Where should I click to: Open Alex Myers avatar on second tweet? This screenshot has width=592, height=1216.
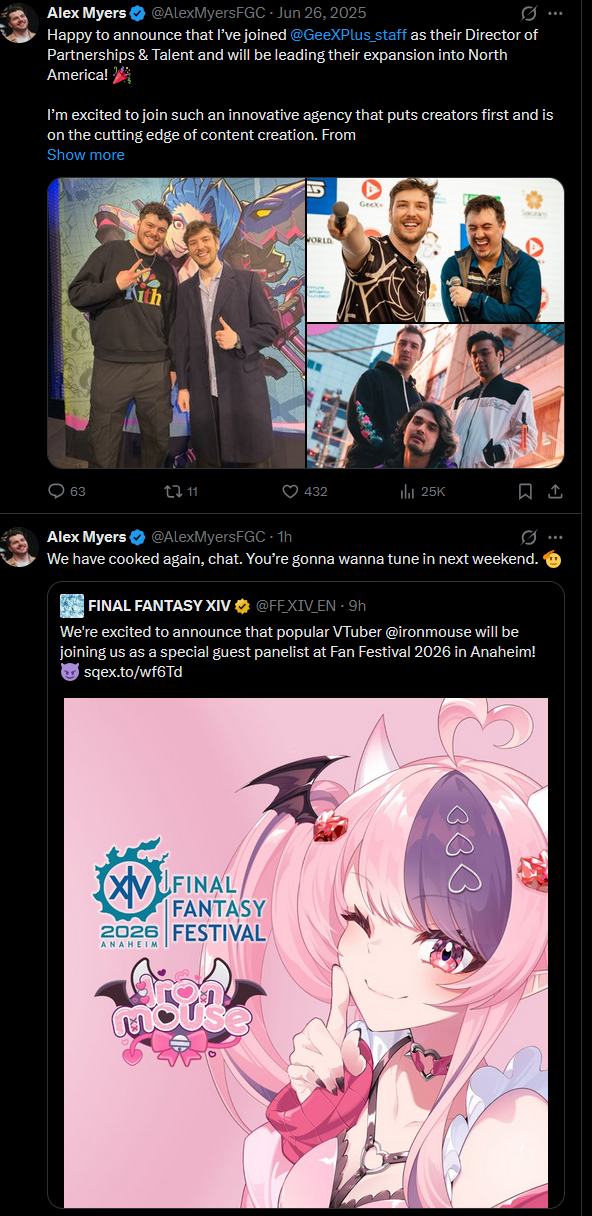pos(20,546)
